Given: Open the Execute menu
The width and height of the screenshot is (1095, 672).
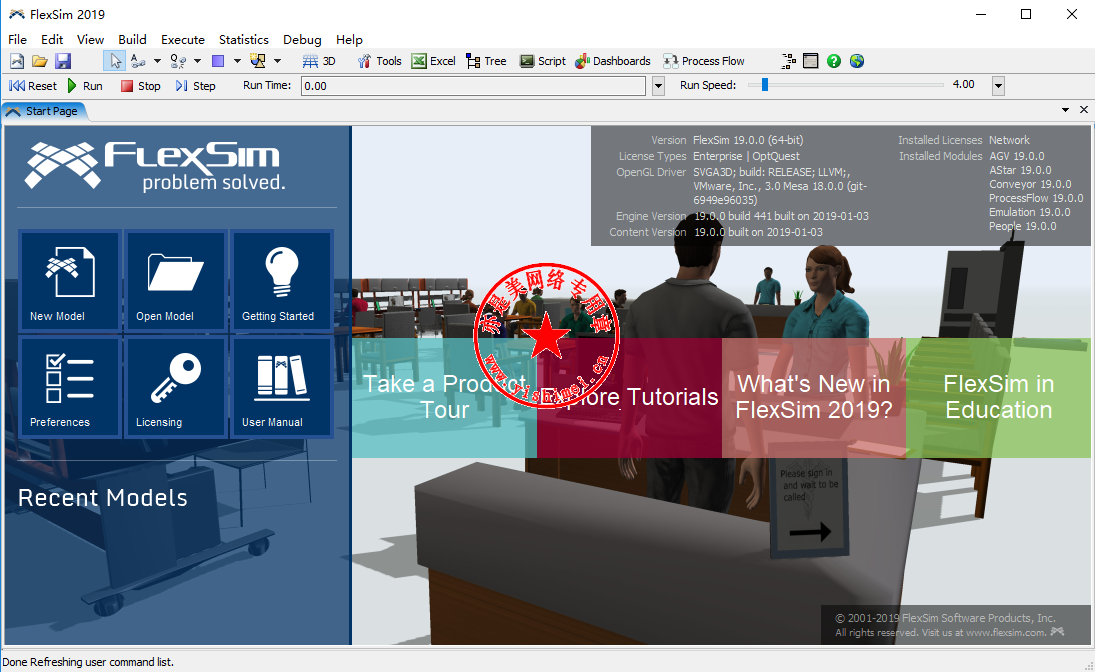Looking at the screenshot, I should [x=183, y=40].
